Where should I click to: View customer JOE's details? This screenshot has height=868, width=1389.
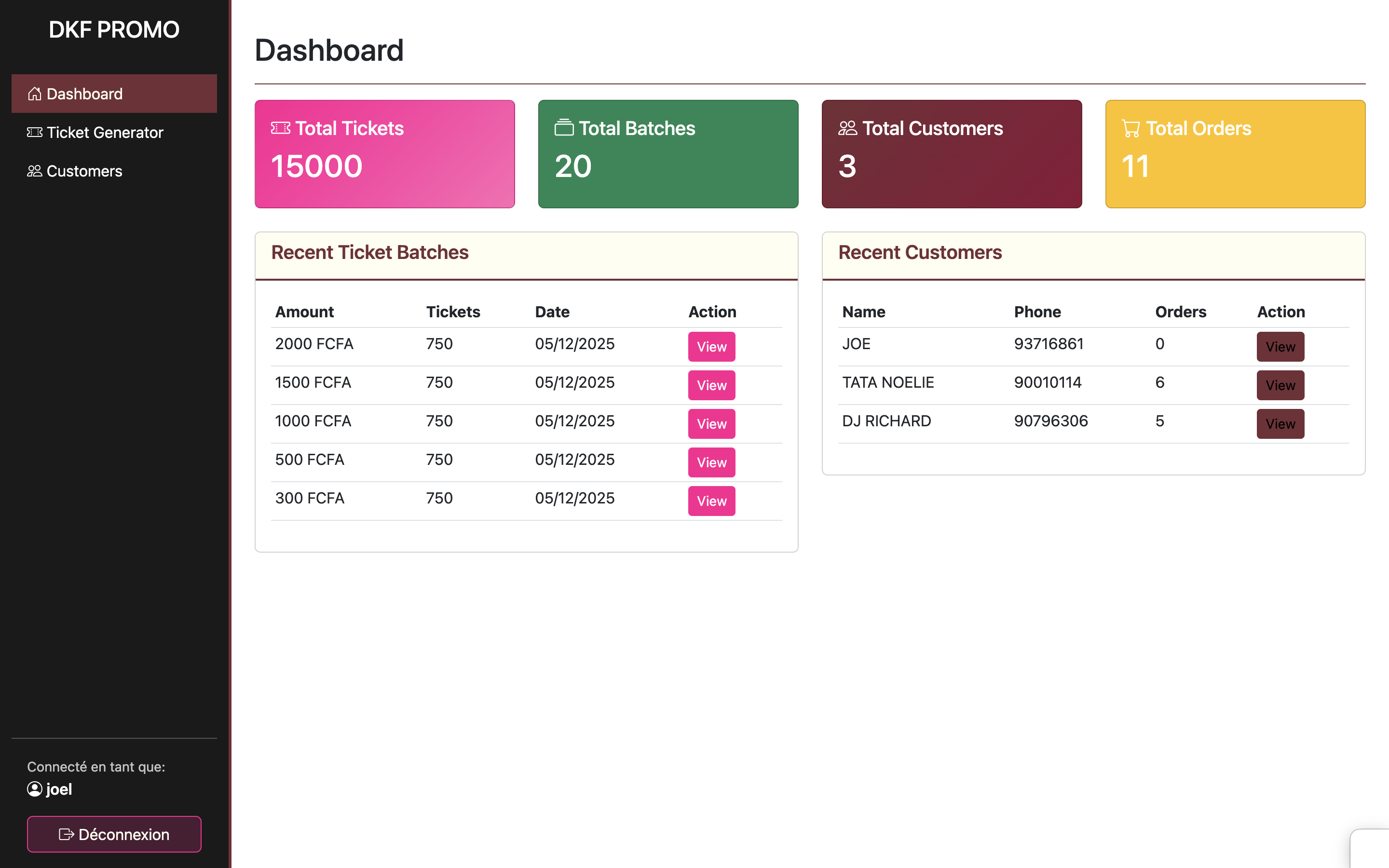[1280, 347]
